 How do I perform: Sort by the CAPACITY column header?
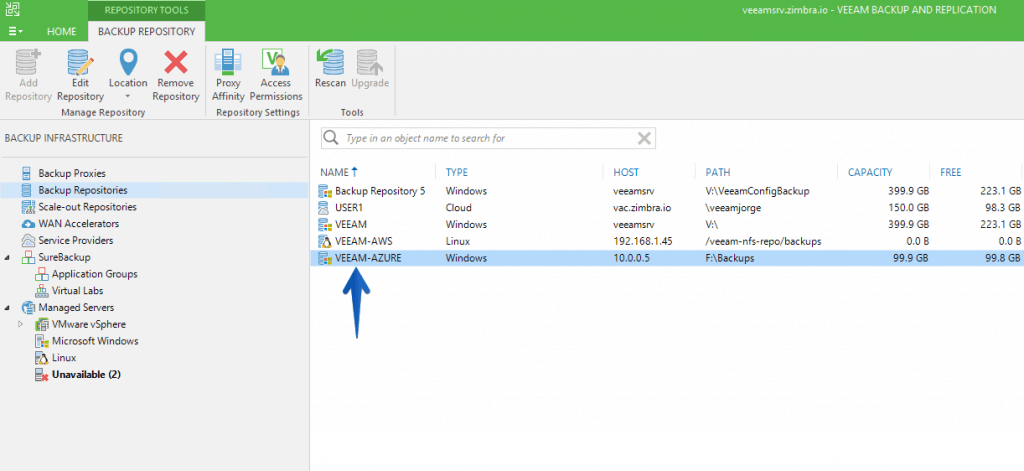pyautogui.click(x=870, y=172)
